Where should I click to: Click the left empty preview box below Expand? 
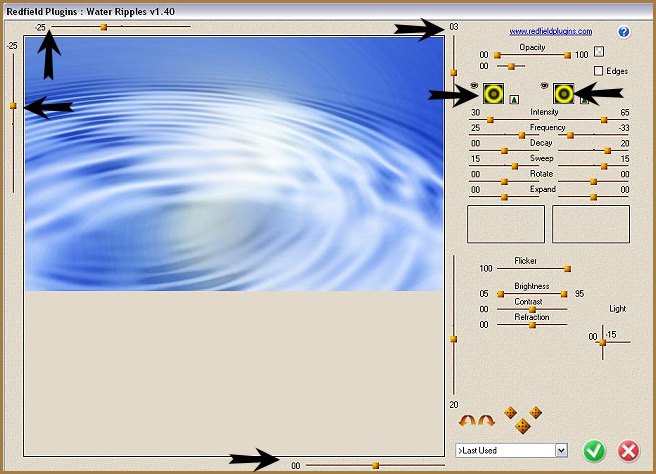(x=506, y=224)
